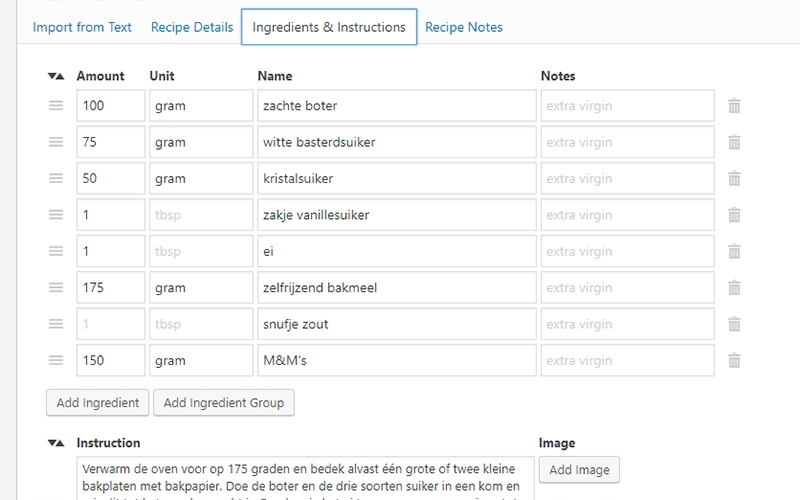Delete the zelfrijzend bakmeel row

click(734, 288)
